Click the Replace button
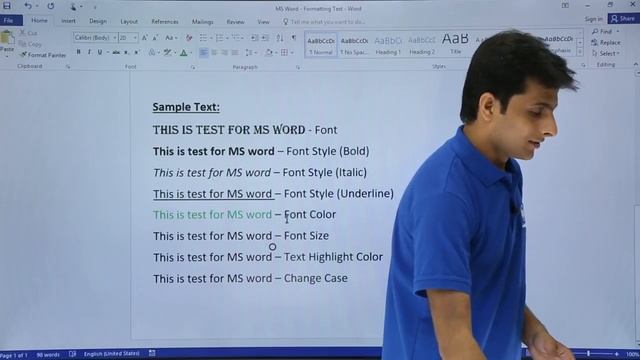Screen dimensions: 640x360 pos(606,42)
